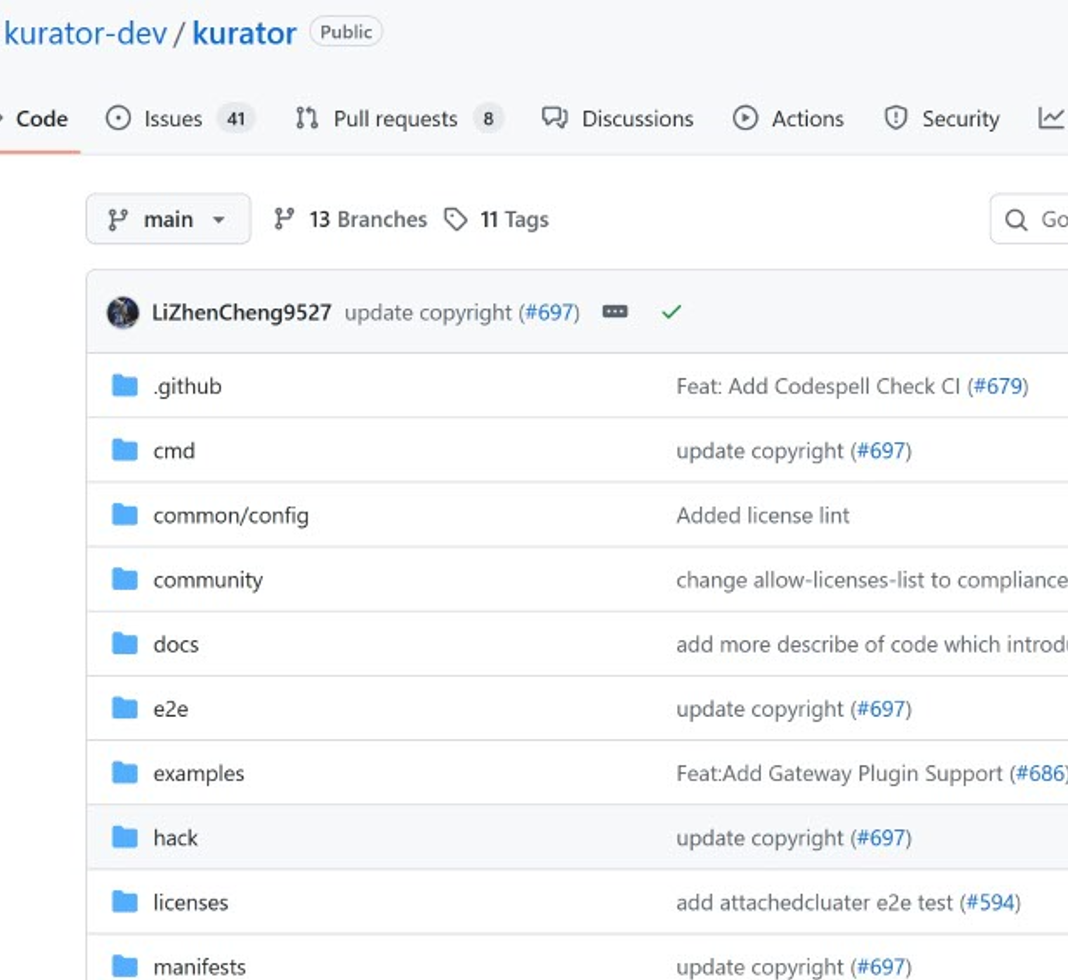Click the branch icon in main button

pyautogui.click(x=118, y=219)
